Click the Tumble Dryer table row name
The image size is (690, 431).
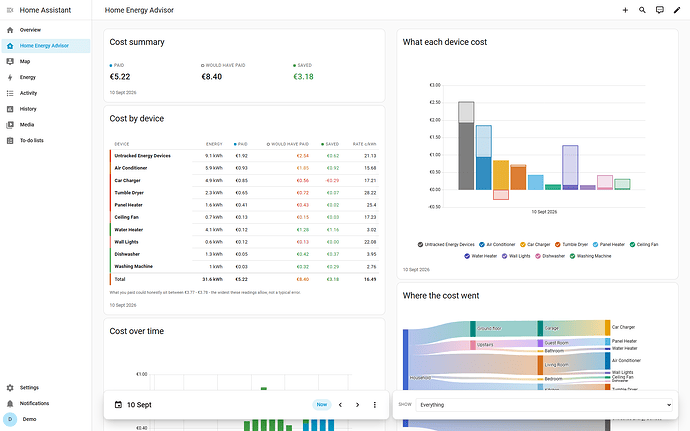(129, 193)
